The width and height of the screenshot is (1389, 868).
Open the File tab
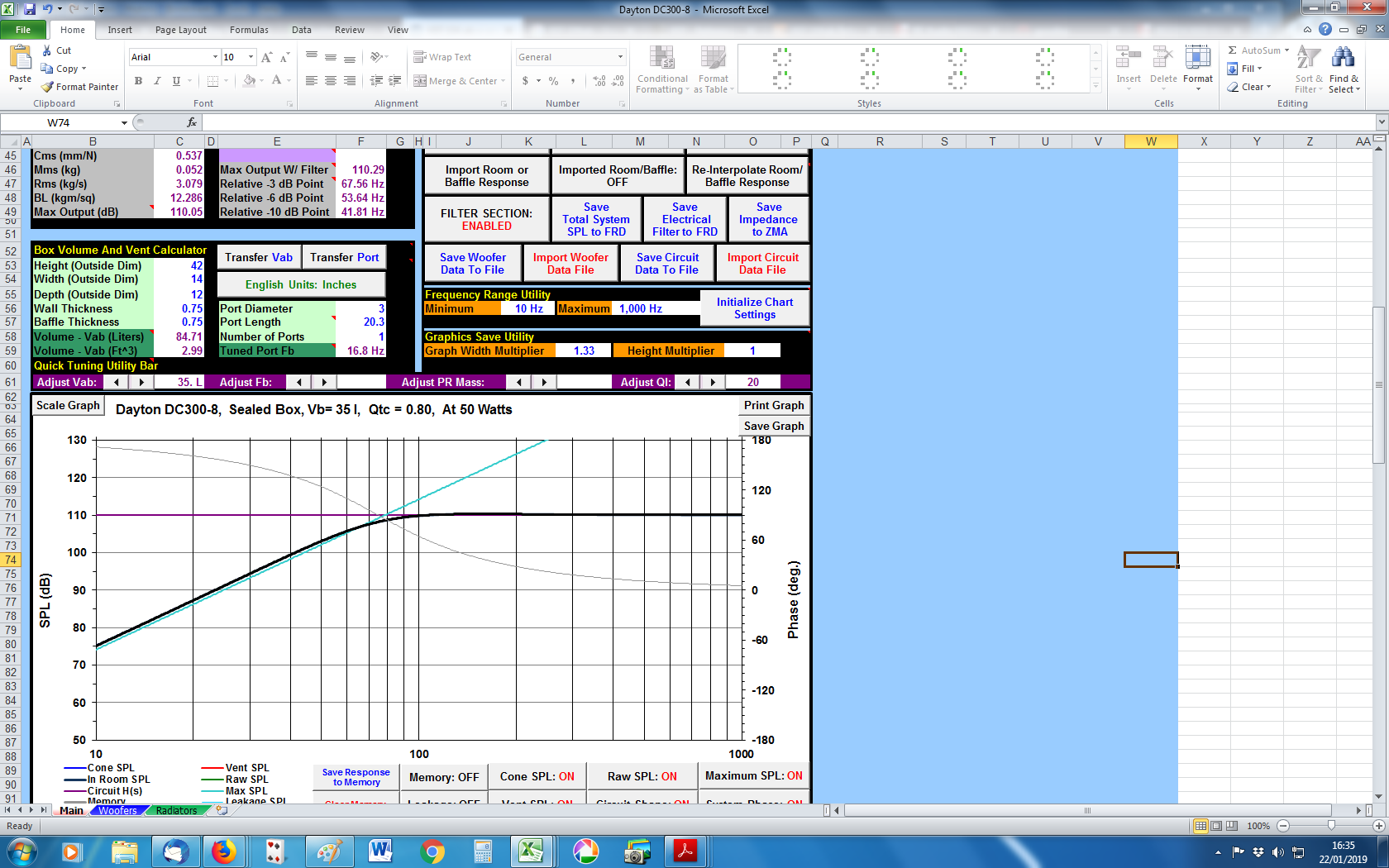pyautogui.click(x=23, y=30)
